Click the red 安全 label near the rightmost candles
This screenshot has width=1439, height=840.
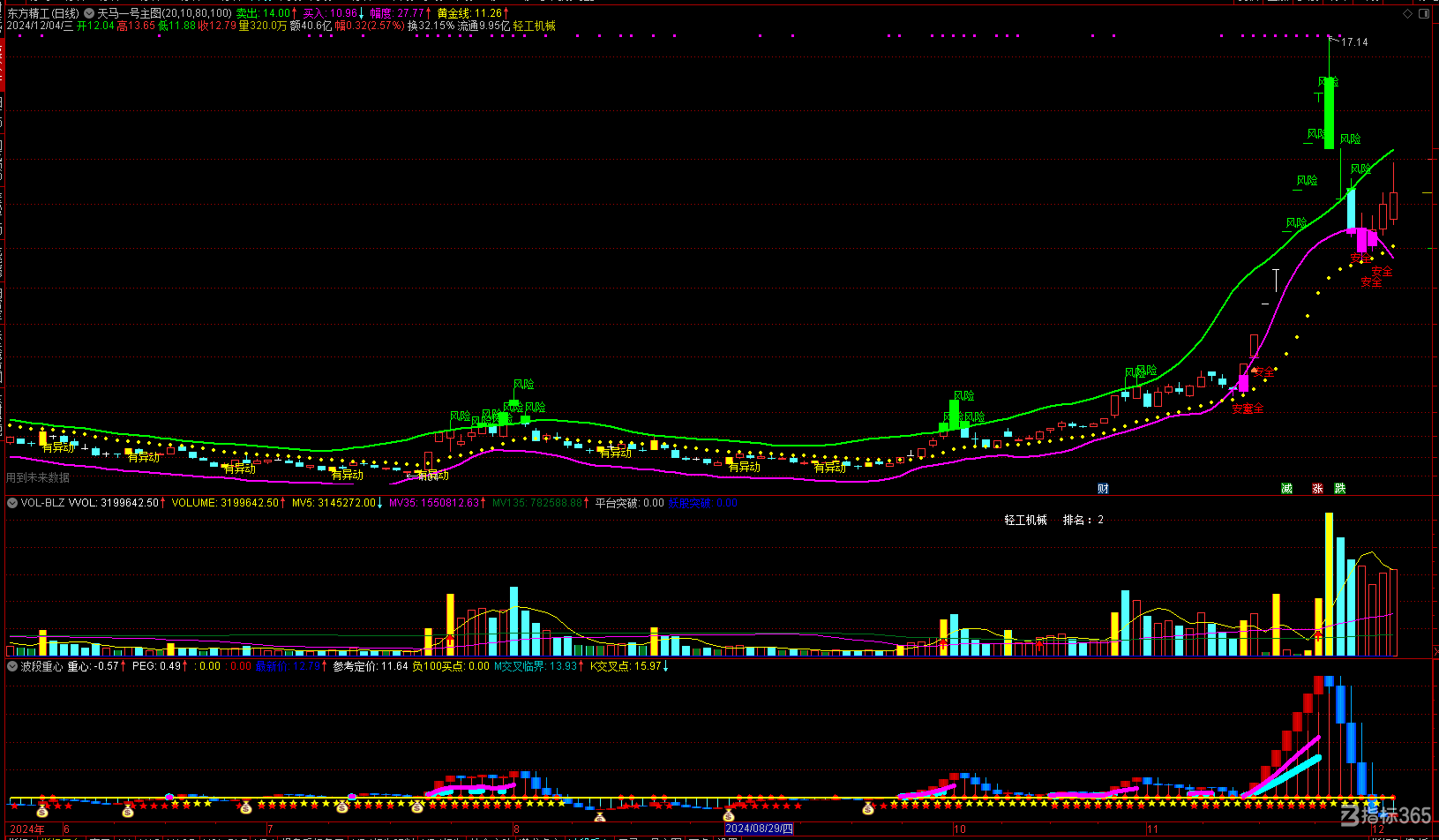click(x=1382, y=272)
